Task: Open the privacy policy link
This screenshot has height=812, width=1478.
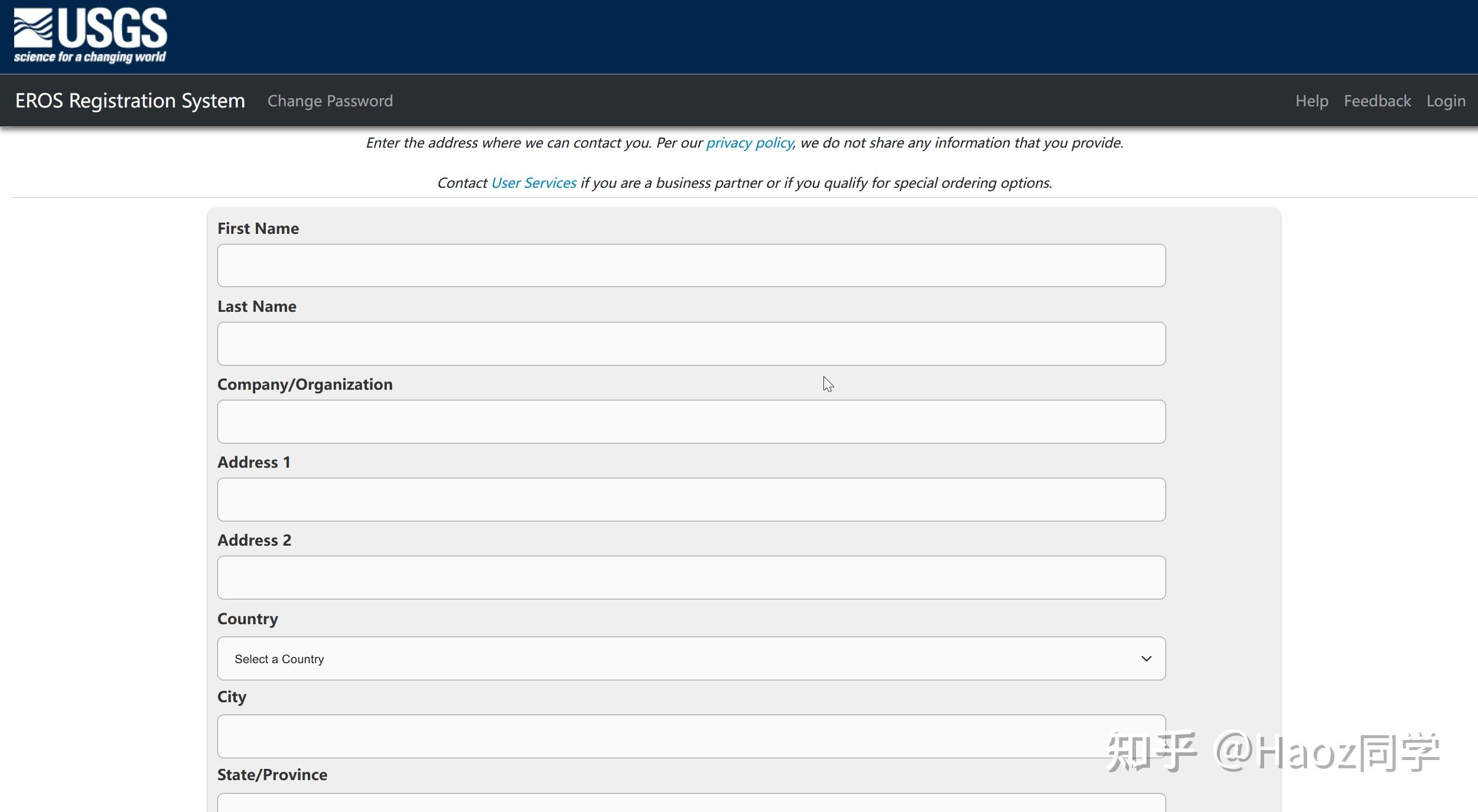Action: (x=749, y=143)
